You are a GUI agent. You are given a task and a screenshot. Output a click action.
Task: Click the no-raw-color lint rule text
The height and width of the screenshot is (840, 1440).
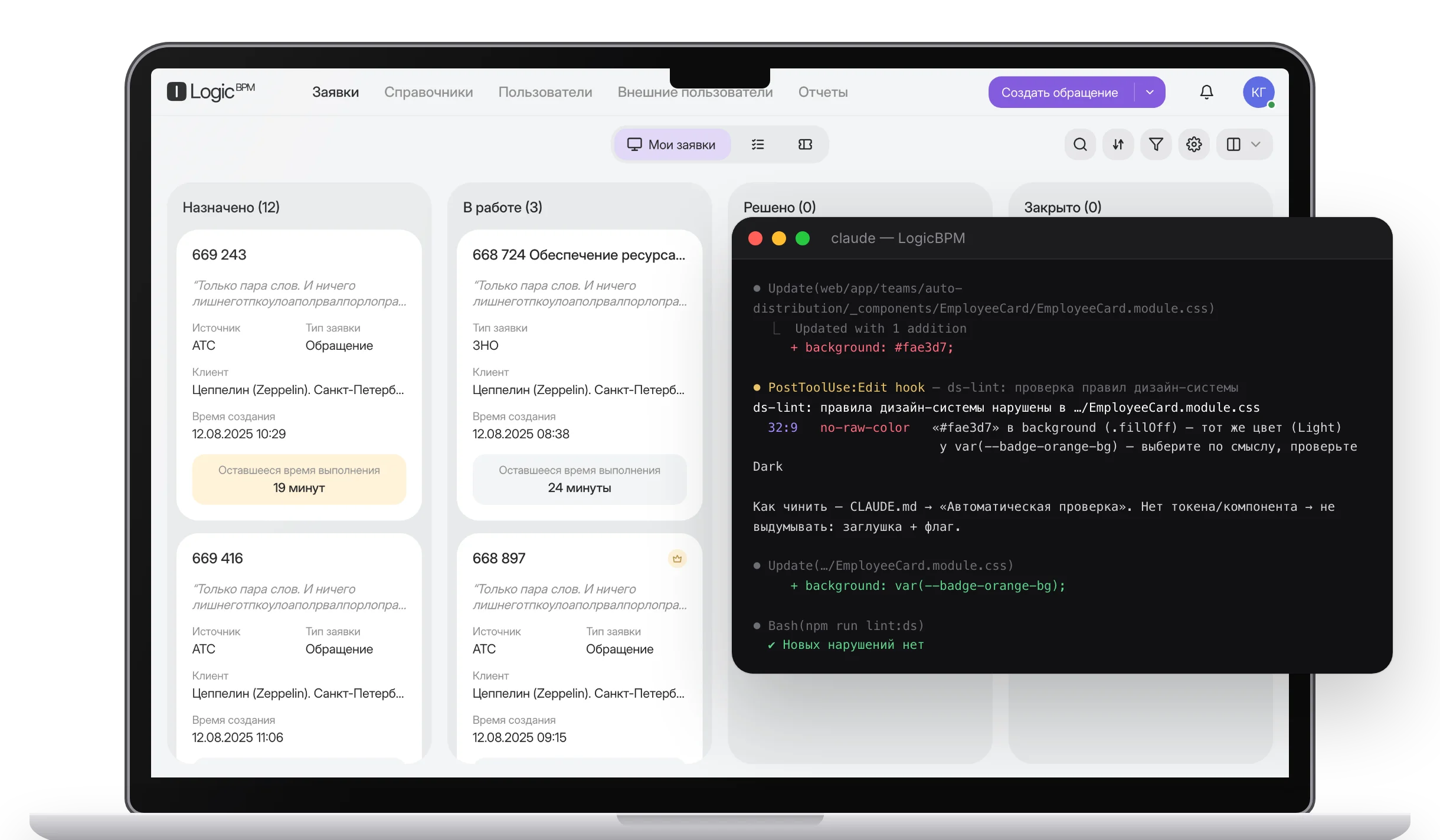coord(864,428)
